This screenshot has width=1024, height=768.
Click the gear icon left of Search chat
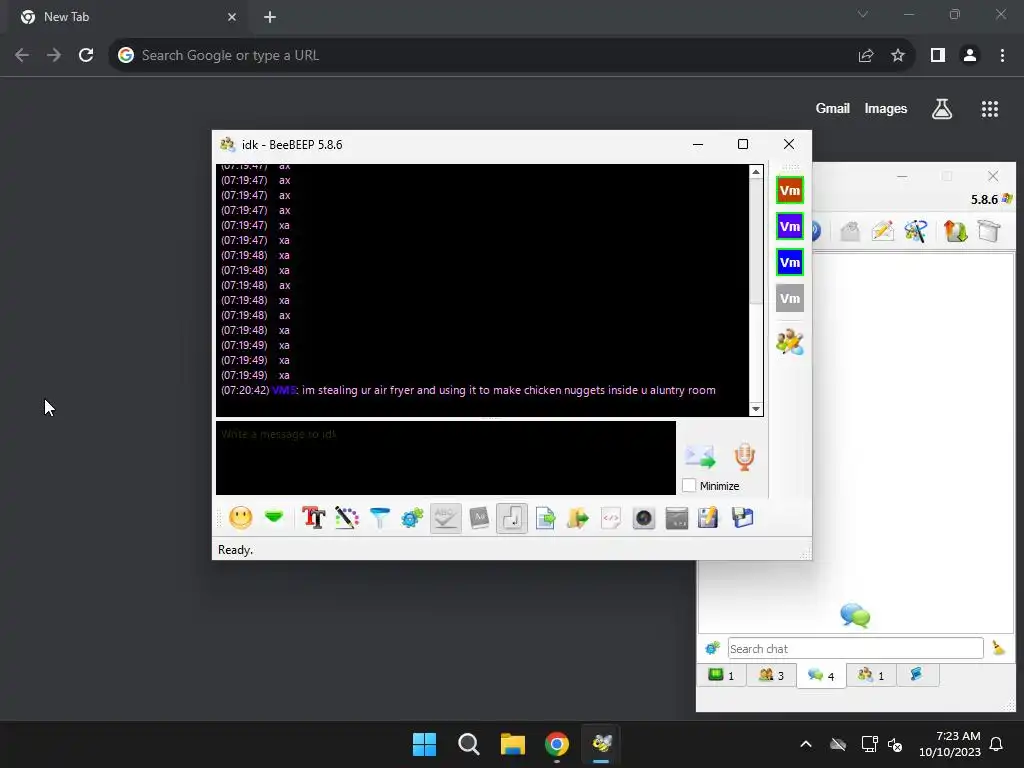pos(712,648)
